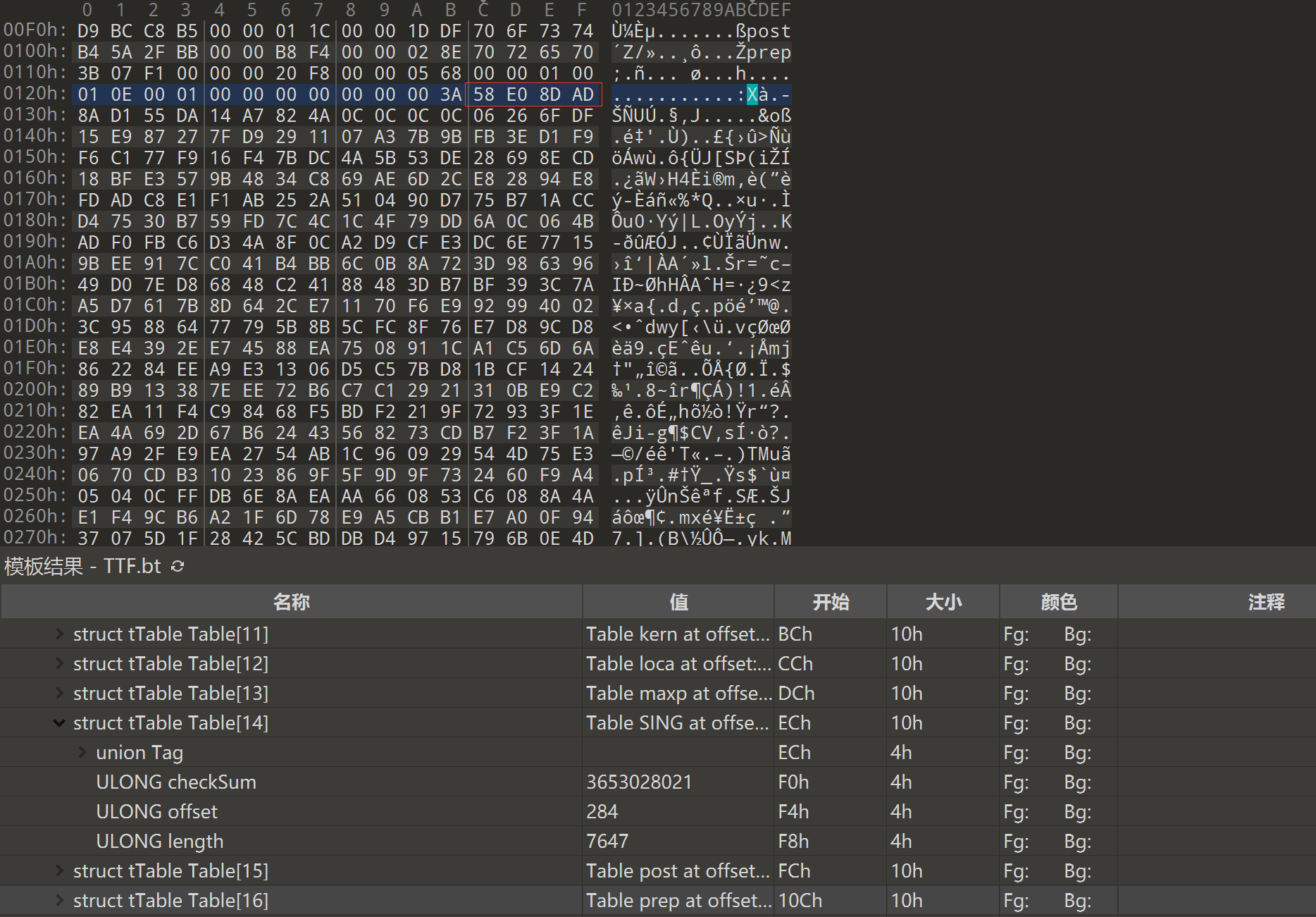Collapse struct tTable Table[14]
Image resolution: width=1316 pixels, height=917 pixels.
(x=60, y=722)
